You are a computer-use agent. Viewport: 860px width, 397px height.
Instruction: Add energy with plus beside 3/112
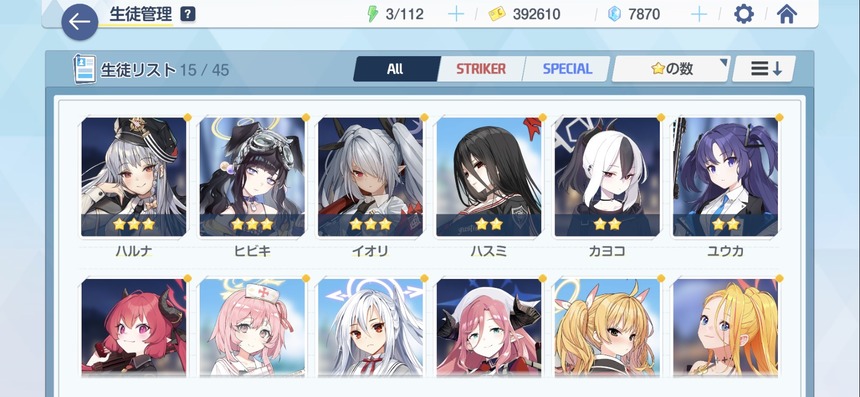[456, 14]
